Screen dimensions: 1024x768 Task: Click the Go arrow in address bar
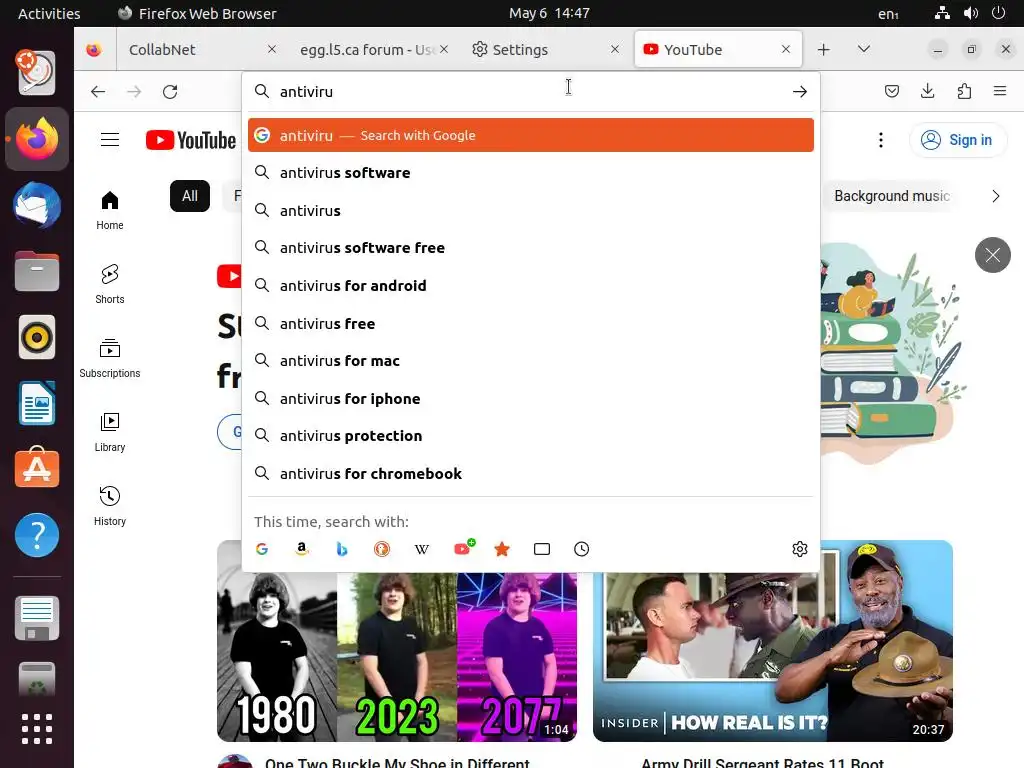[799, 92]
